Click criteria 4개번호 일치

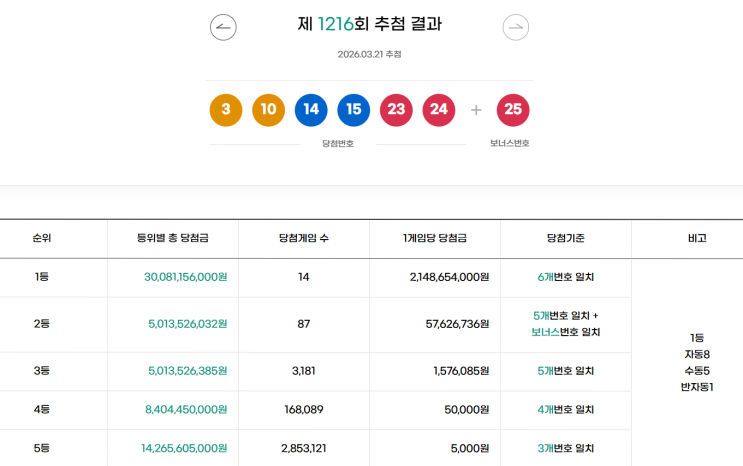tap(566, 410)
